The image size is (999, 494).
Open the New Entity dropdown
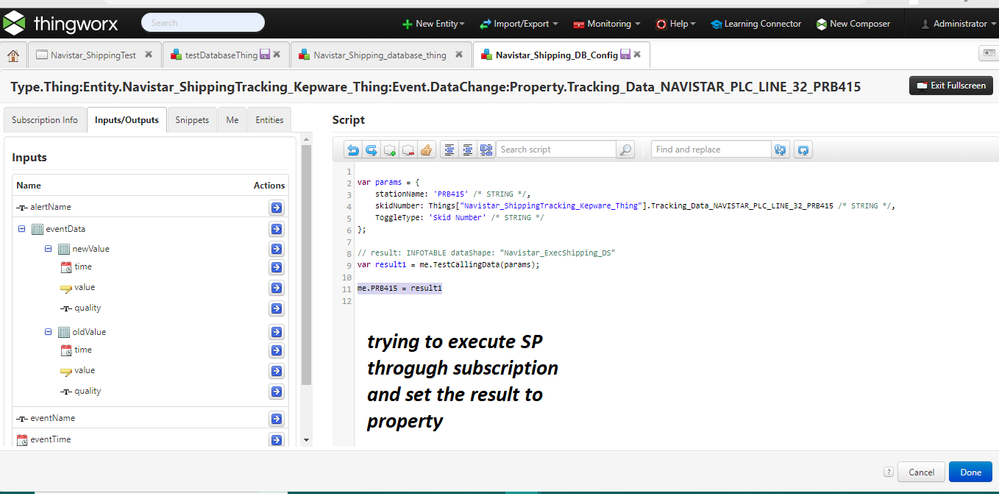pos(433,24)
